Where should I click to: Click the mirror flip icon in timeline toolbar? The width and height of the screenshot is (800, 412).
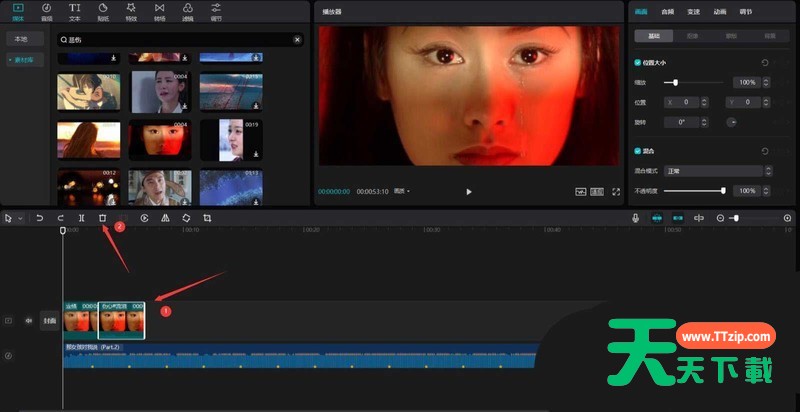(x=165, y=217)
